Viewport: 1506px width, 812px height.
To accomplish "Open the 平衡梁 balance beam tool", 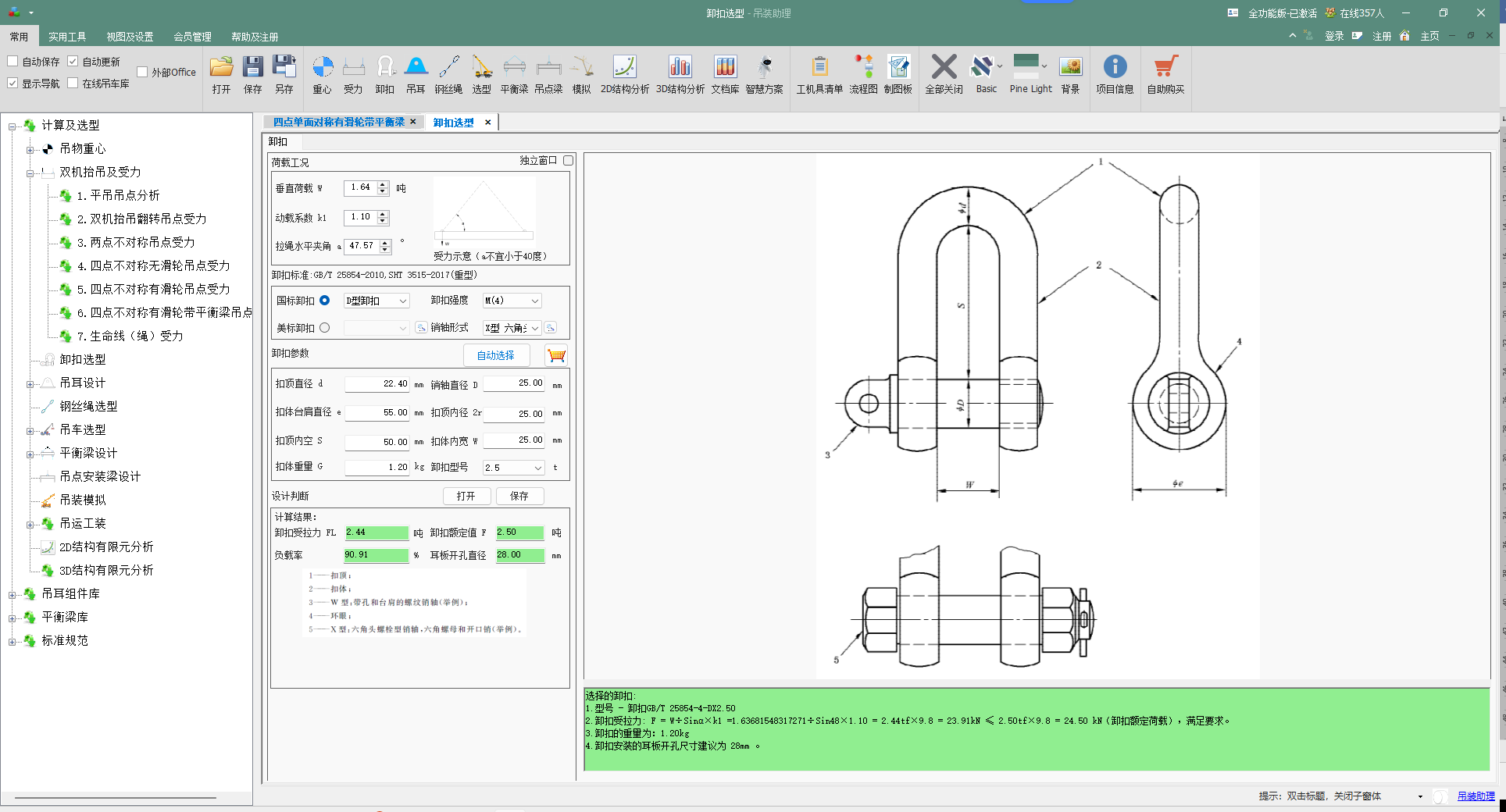I will [x=514, y=75].
